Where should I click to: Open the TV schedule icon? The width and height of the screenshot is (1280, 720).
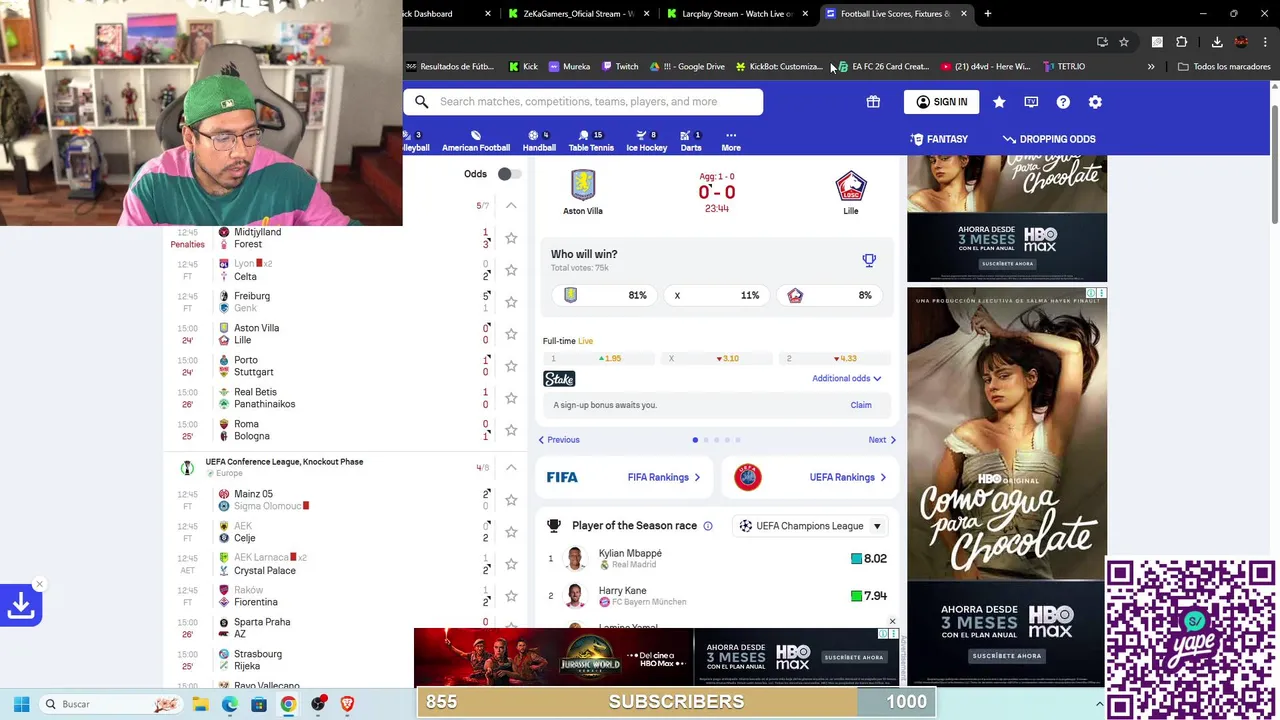[x=1031, y=101]
